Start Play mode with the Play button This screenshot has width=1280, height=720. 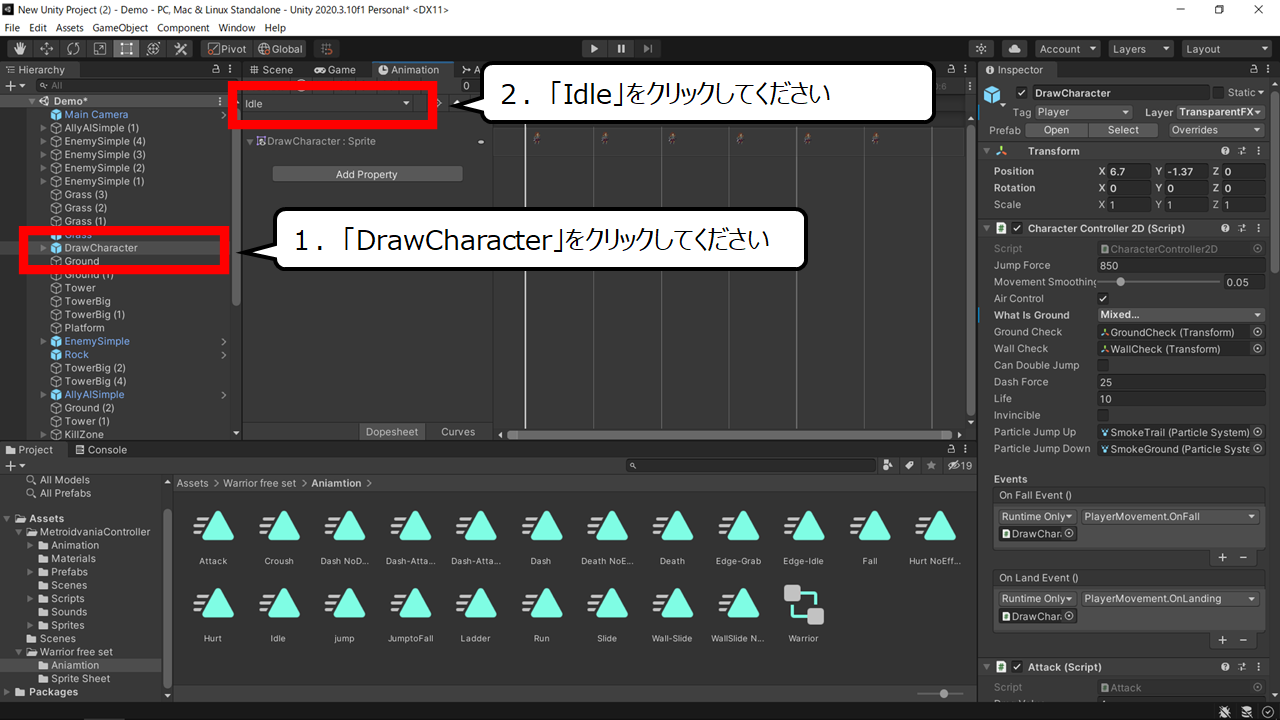click(x=594, y=48)
